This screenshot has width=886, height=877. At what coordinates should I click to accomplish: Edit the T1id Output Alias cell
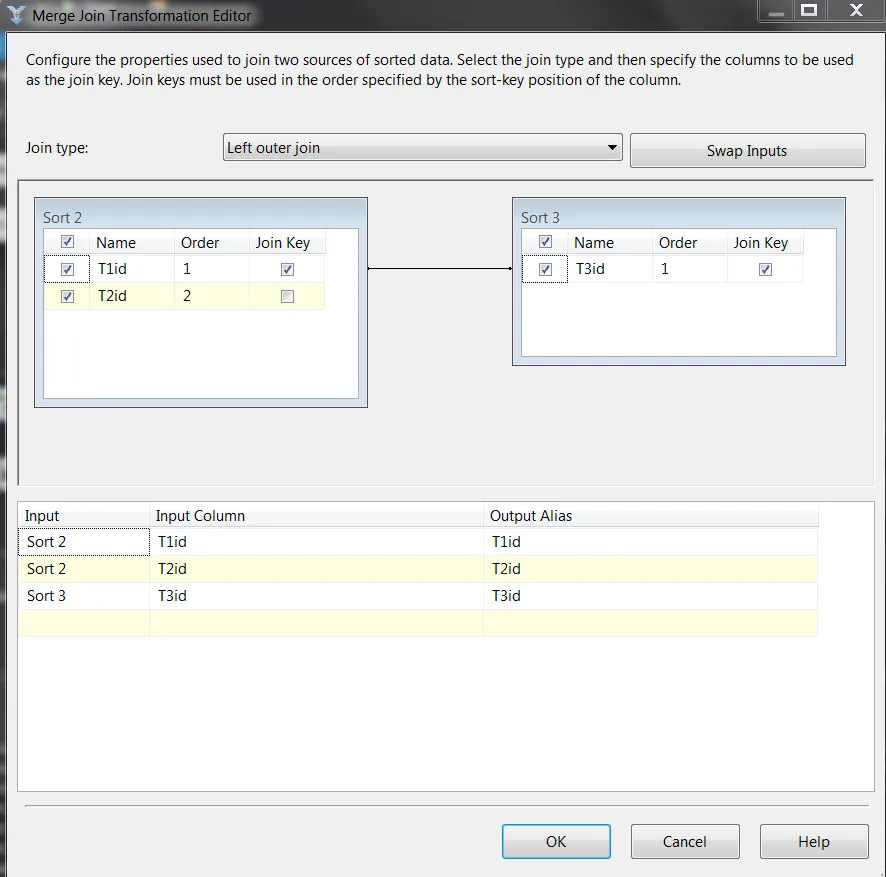point(650,542)
